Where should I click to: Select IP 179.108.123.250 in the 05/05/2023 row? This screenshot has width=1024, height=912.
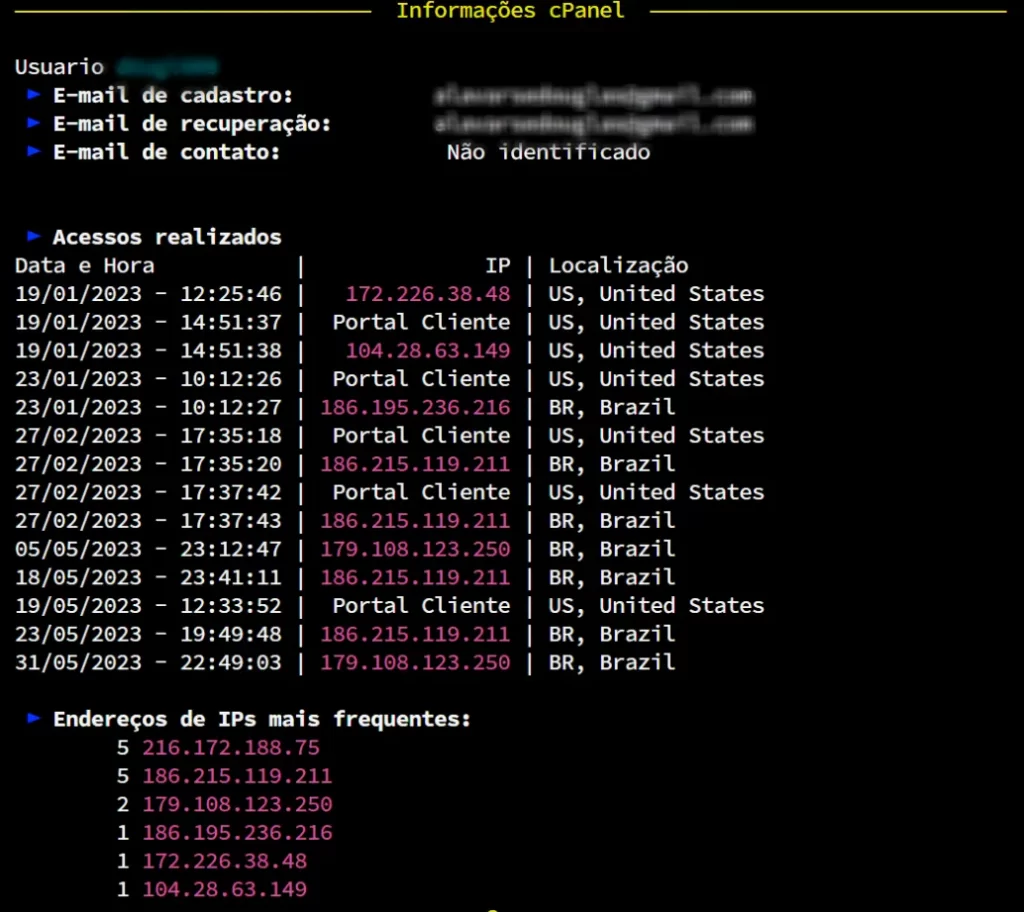point(415,549)
